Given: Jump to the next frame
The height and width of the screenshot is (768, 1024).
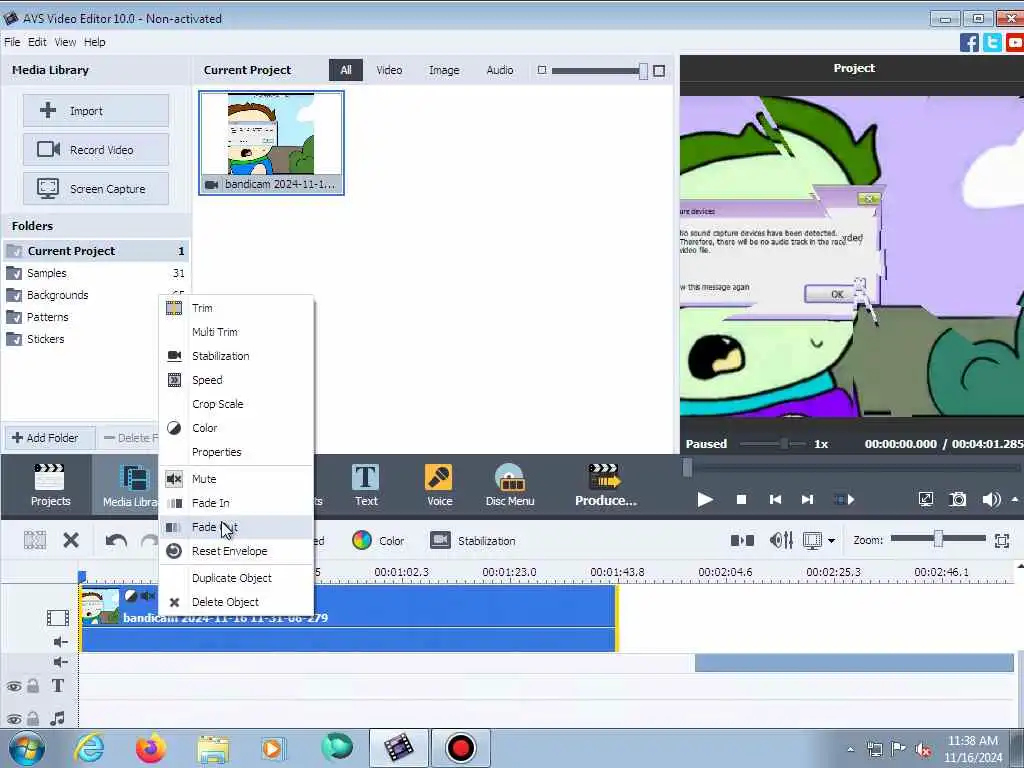Looking at the screenshot, I should (x=807, y=500).
